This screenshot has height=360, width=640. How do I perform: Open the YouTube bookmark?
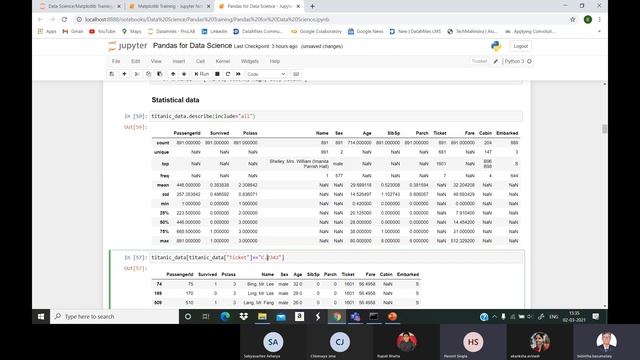(102, 31)
